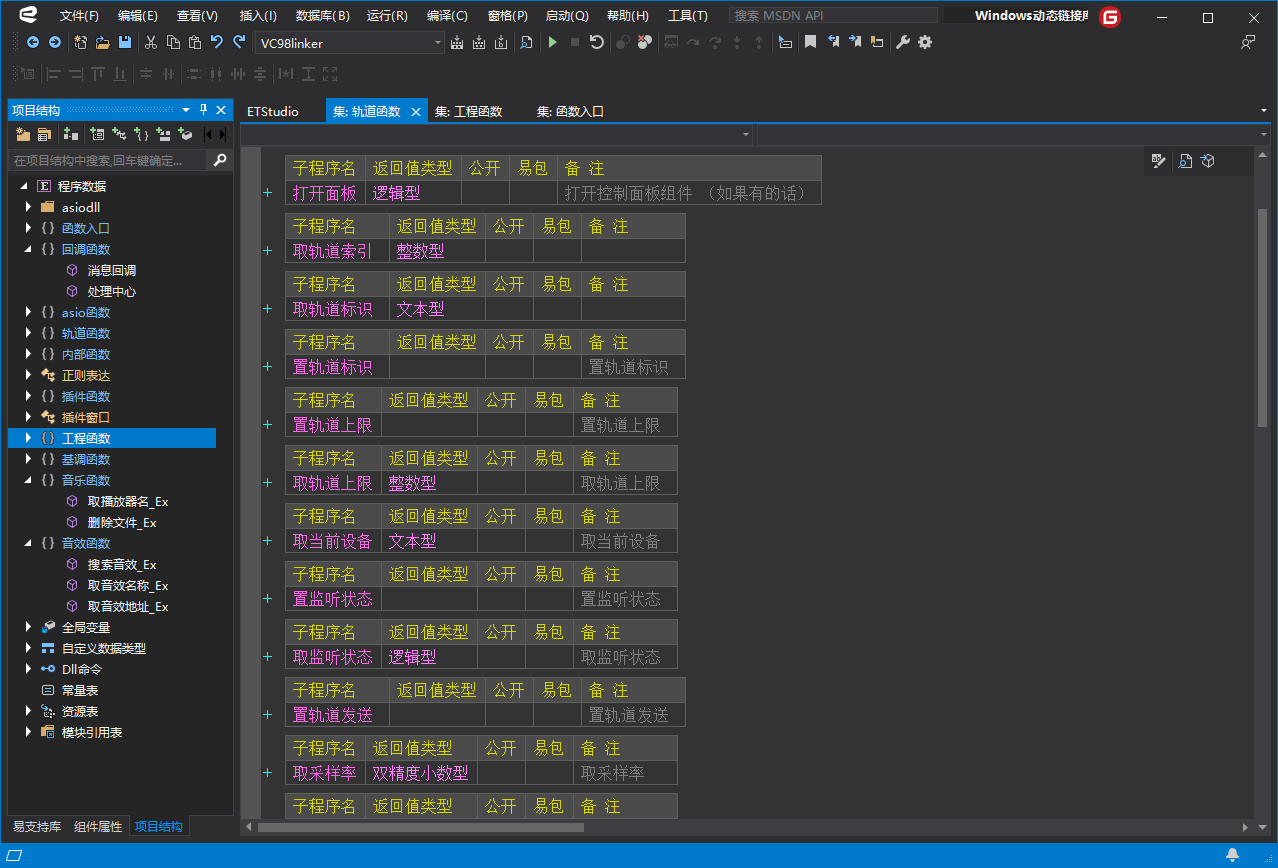The image size is (1278, 868).
Task: Click the editor horizontal scrollbar thumb
Action: (421, 827)
